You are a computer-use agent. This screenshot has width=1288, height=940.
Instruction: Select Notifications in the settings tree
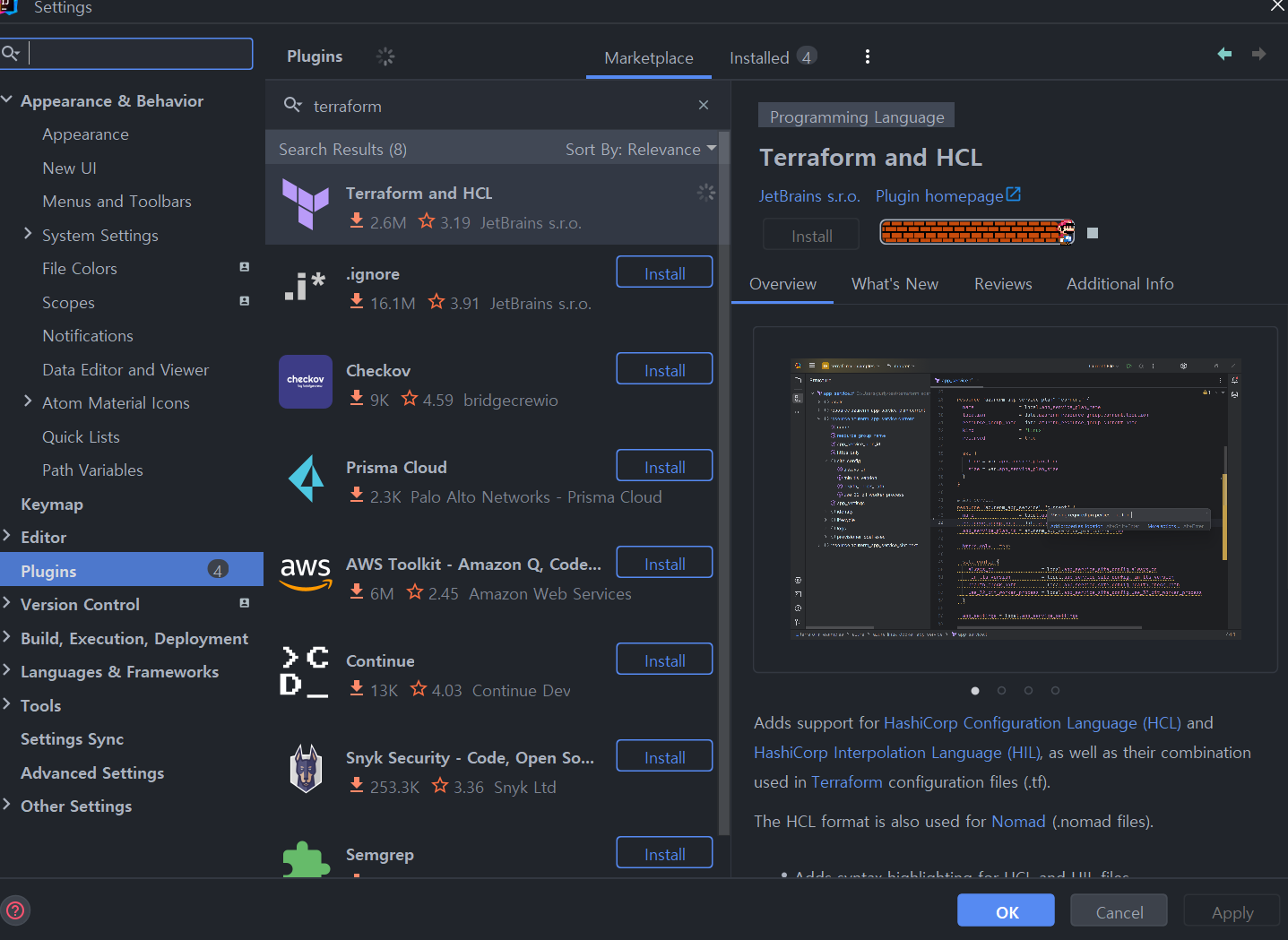pos(88,336)
